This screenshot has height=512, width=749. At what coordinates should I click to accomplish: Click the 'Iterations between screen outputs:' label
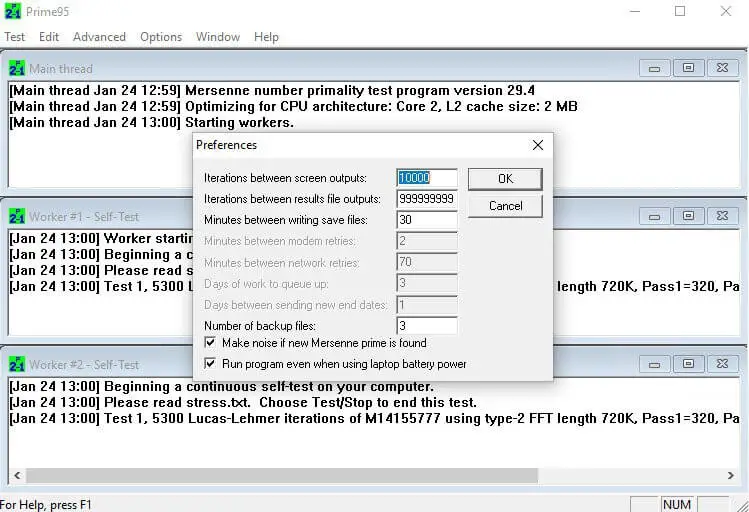tap(285, 178)
